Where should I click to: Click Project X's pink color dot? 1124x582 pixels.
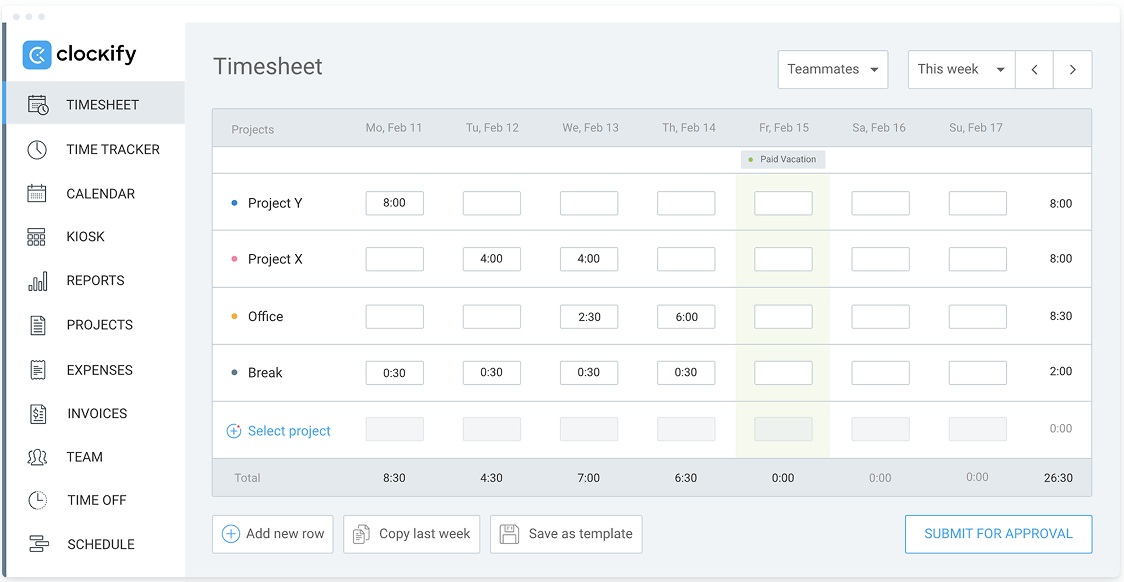(x=235, y=258)
